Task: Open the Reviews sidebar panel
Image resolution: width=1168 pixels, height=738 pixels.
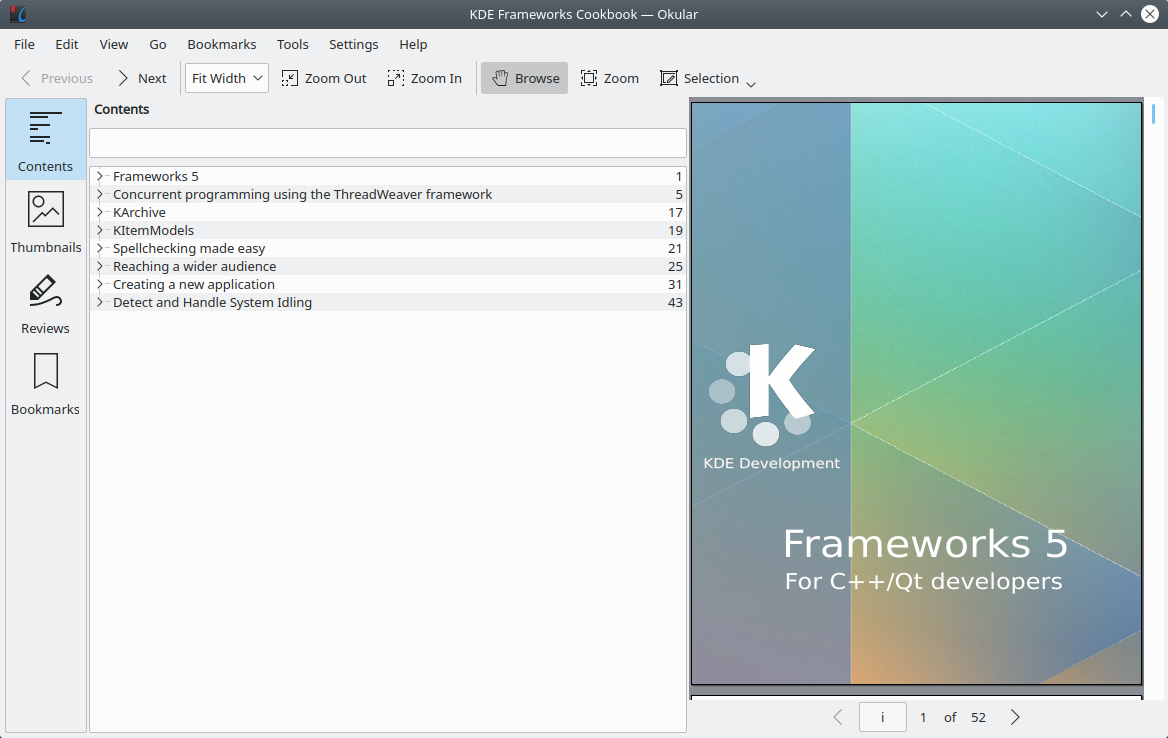Action: 45,303
